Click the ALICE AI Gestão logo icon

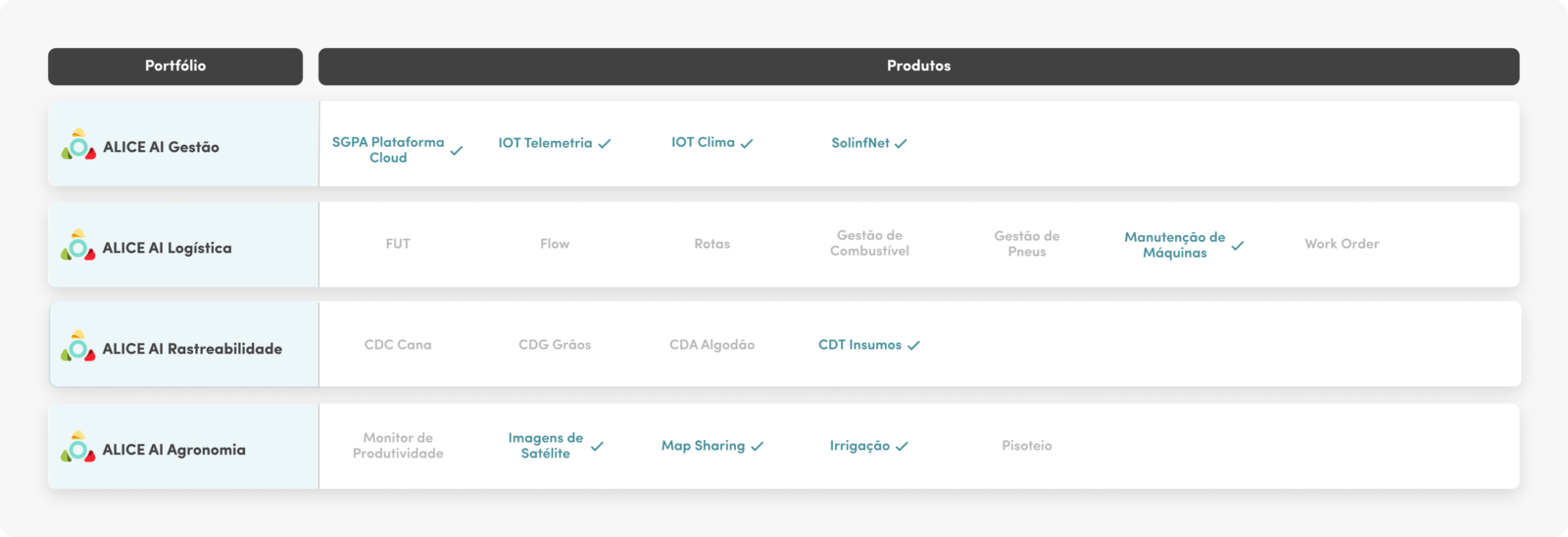[78, 145]
